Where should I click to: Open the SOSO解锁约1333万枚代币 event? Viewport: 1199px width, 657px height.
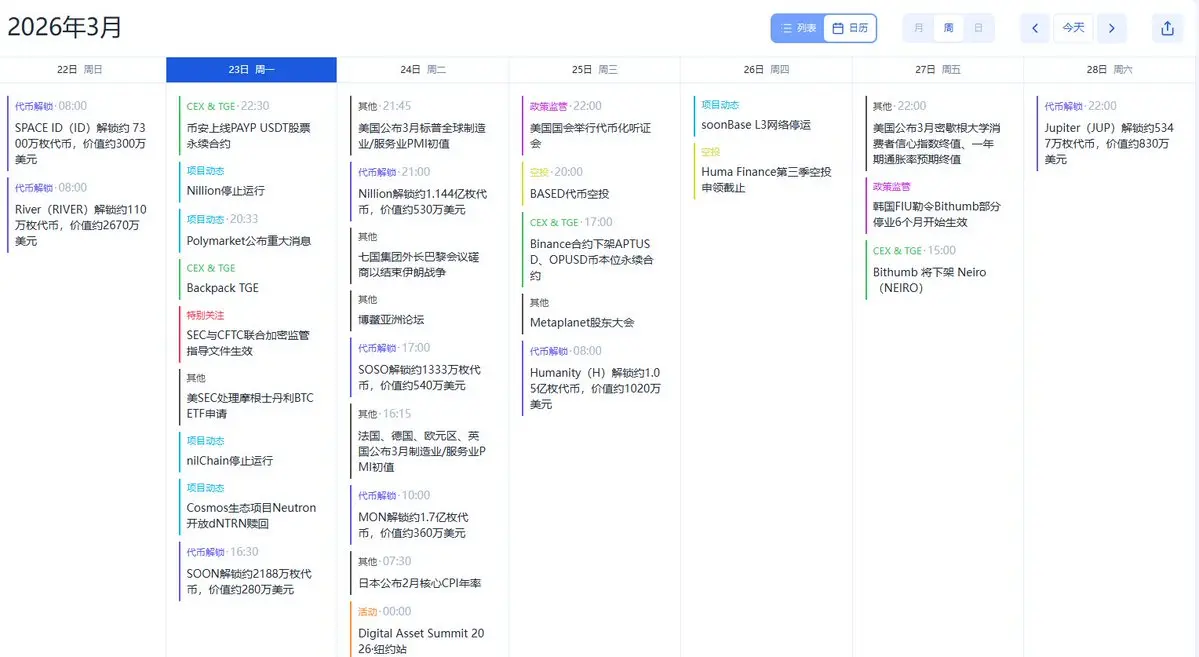[x=426, y=367]
